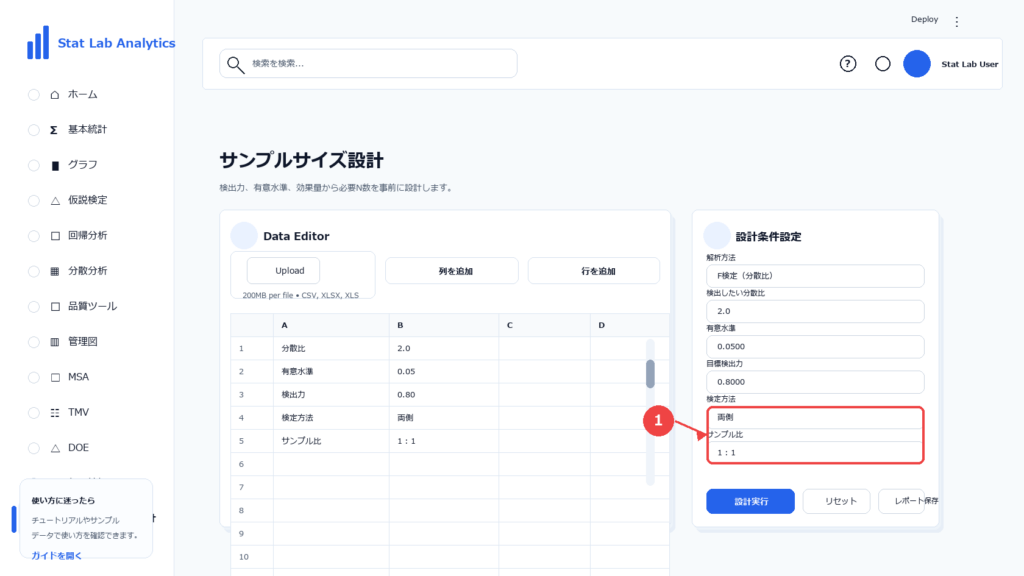Open the three-dot menu next to Deploy
This screenshot has height=576, width=1024.
coord(957,22)
